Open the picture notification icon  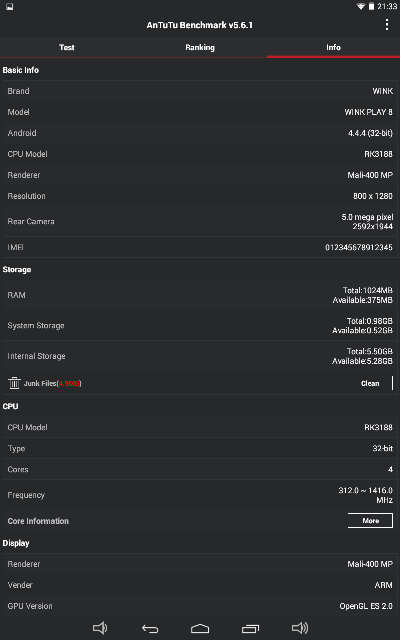[x=9, y=7]
